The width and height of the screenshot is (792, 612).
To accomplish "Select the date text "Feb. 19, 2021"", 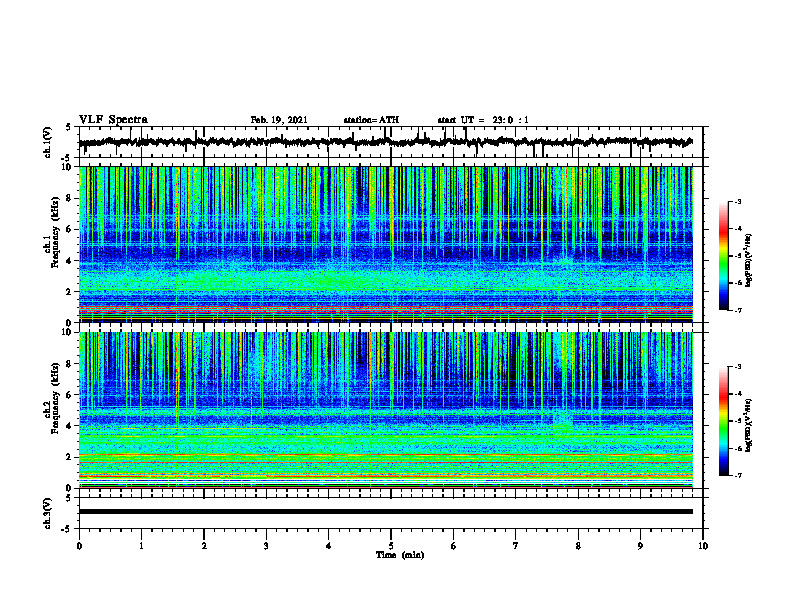I will point(279,120).
